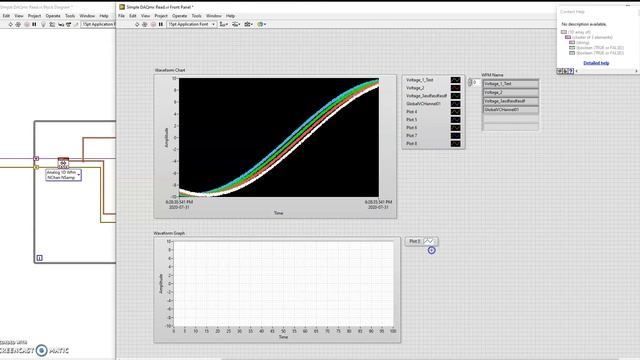Click Voltage_1_Test field in WFM Name array
640x360 pixels.
[511, 84]
